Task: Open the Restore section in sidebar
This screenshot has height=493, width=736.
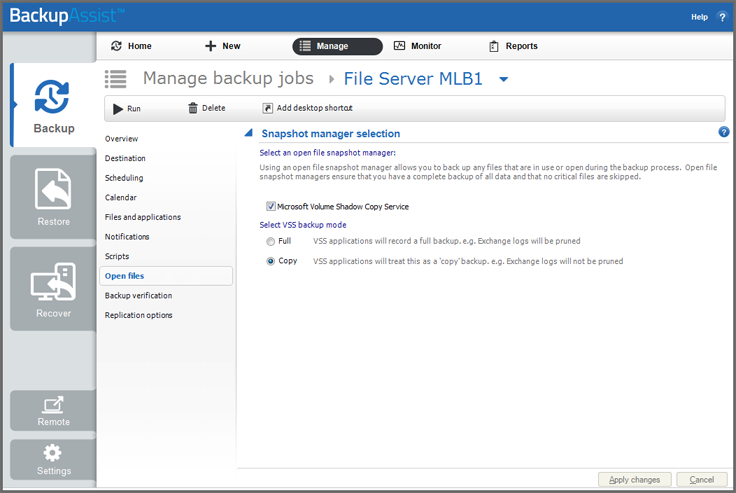Action: coord(54,197)
